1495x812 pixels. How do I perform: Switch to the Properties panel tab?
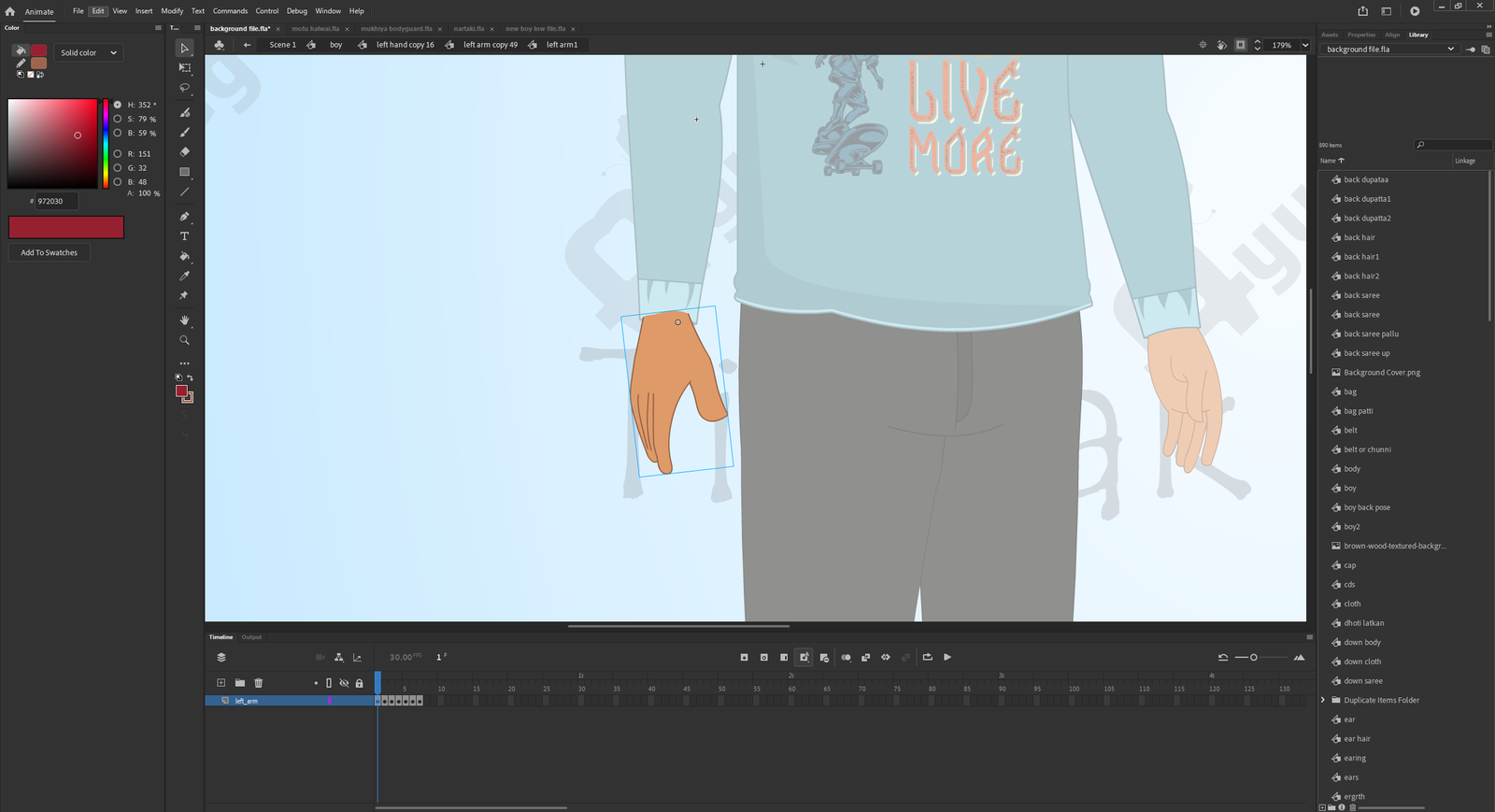click(x=1360, y=35)
